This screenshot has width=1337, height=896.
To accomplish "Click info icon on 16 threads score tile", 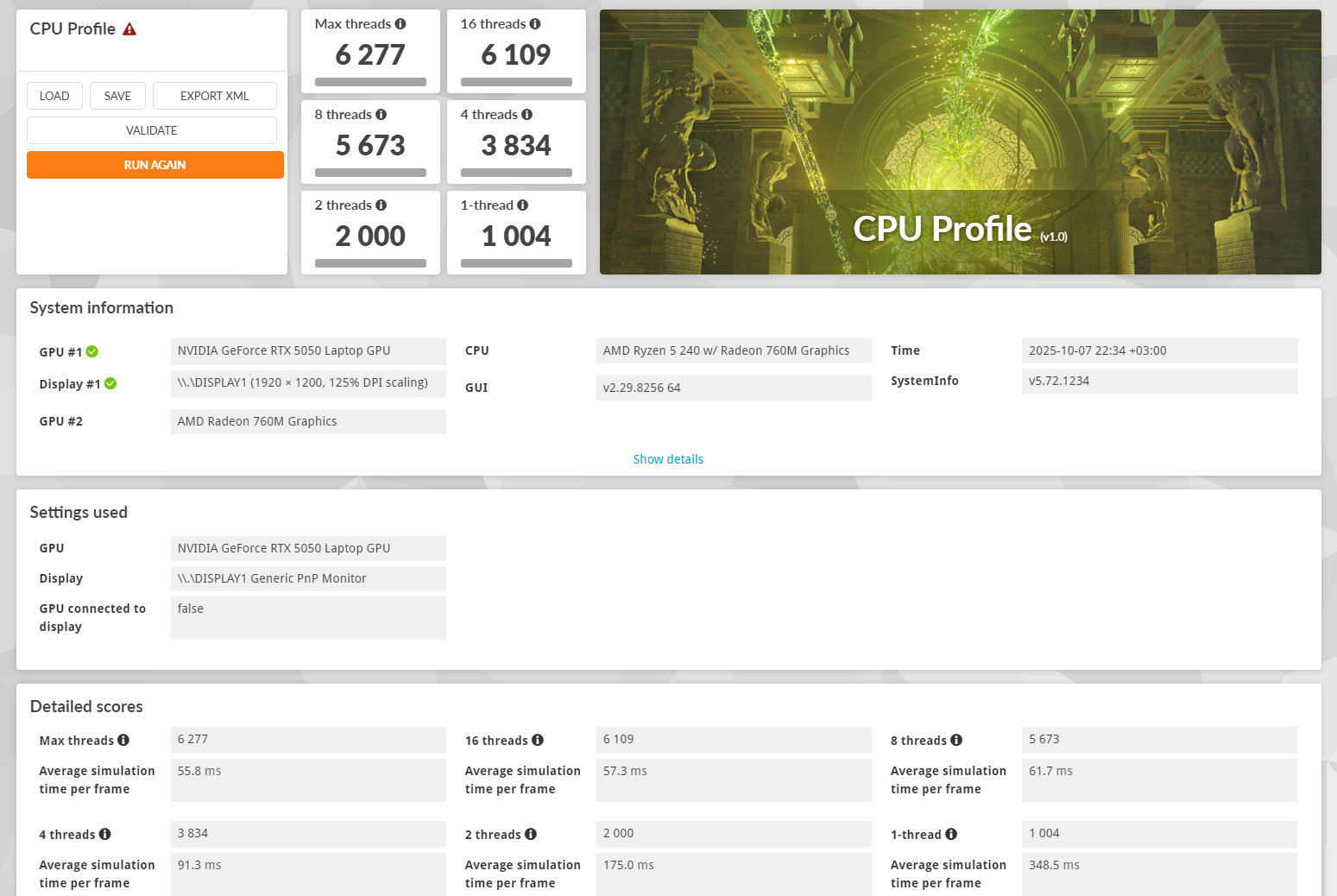I will point(535,24).
